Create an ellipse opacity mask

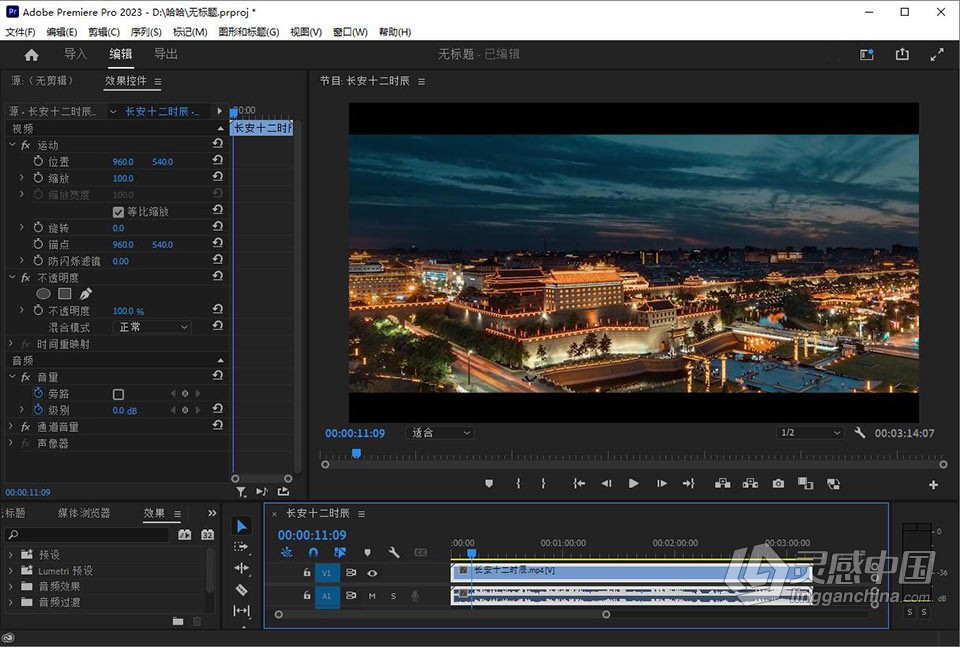pos(44,293)
